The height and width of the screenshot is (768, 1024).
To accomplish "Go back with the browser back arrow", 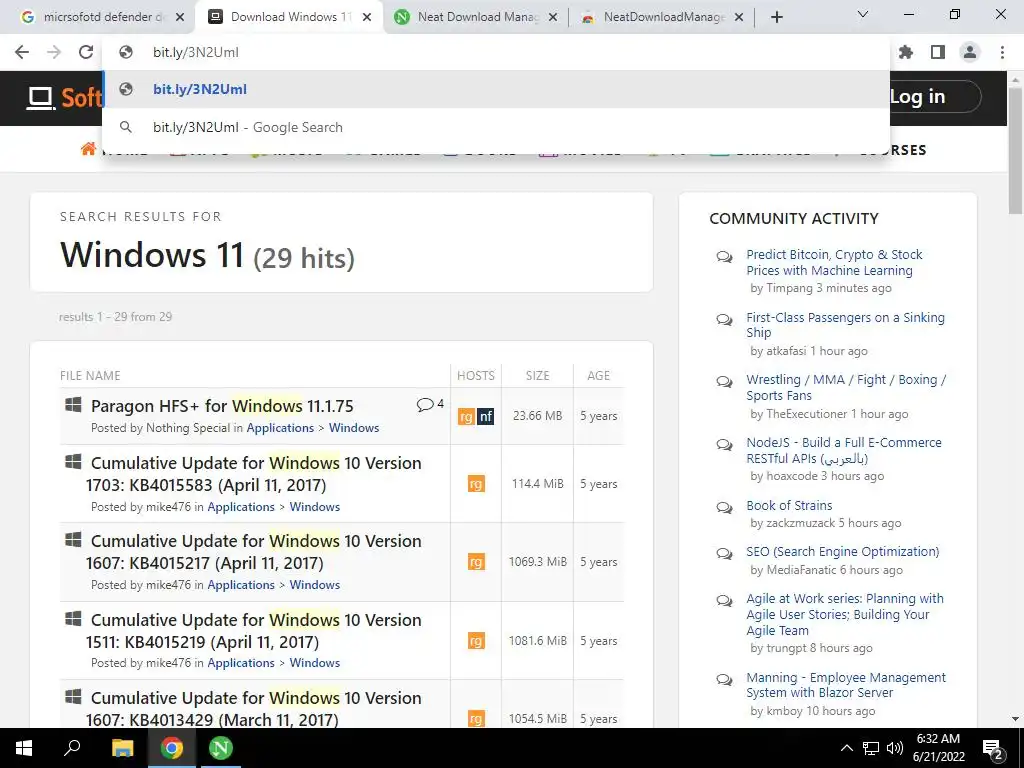I will pyautogui.click(x=22, y=52).
